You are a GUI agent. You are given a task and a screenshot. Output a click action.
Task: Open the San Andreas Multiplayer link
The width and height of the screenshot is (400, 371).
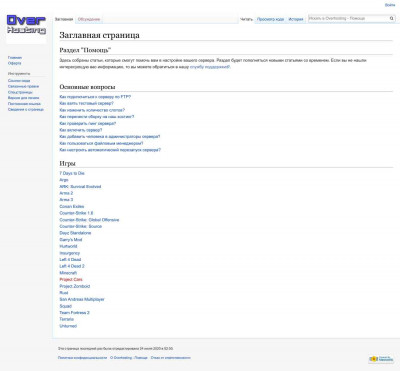[x=82, y=299]
